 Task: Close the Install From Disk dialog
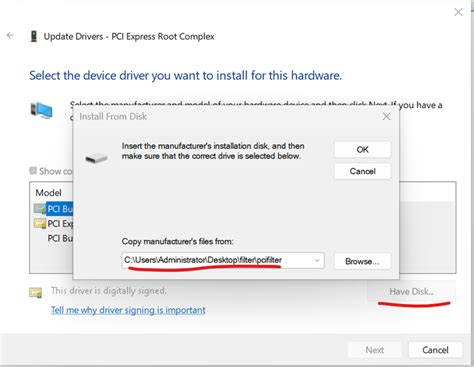click(x=386, y=116)
